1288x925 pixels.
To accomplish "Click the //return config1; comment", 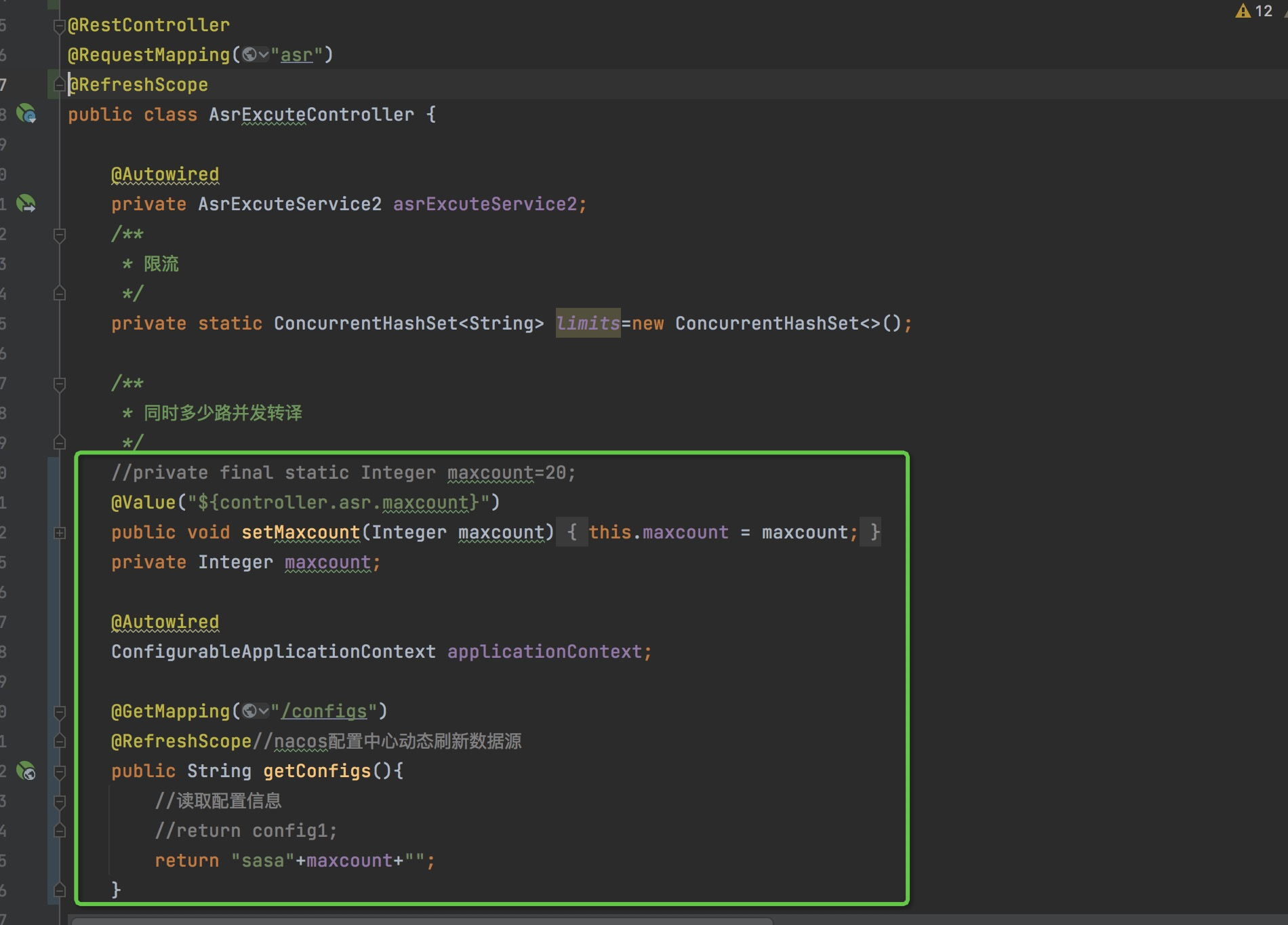I will tap(245, 831).
